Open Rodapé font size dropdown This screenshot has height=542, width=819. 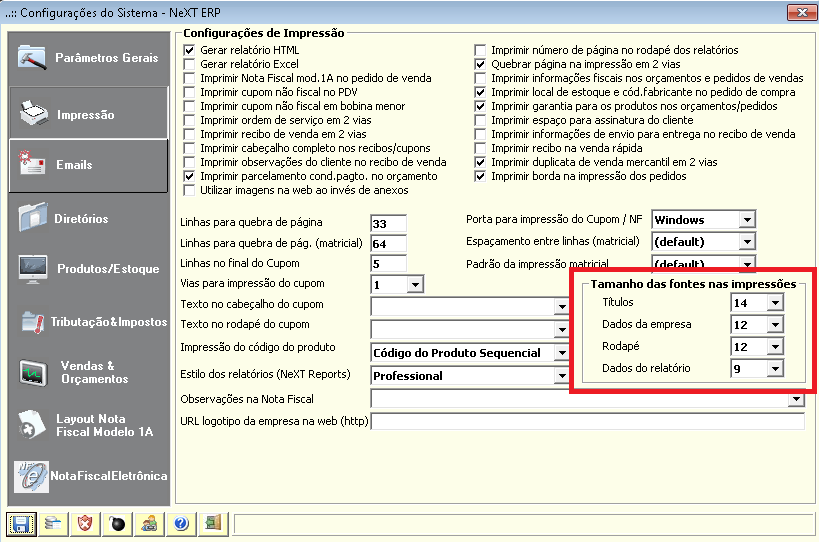coord(775,347)
